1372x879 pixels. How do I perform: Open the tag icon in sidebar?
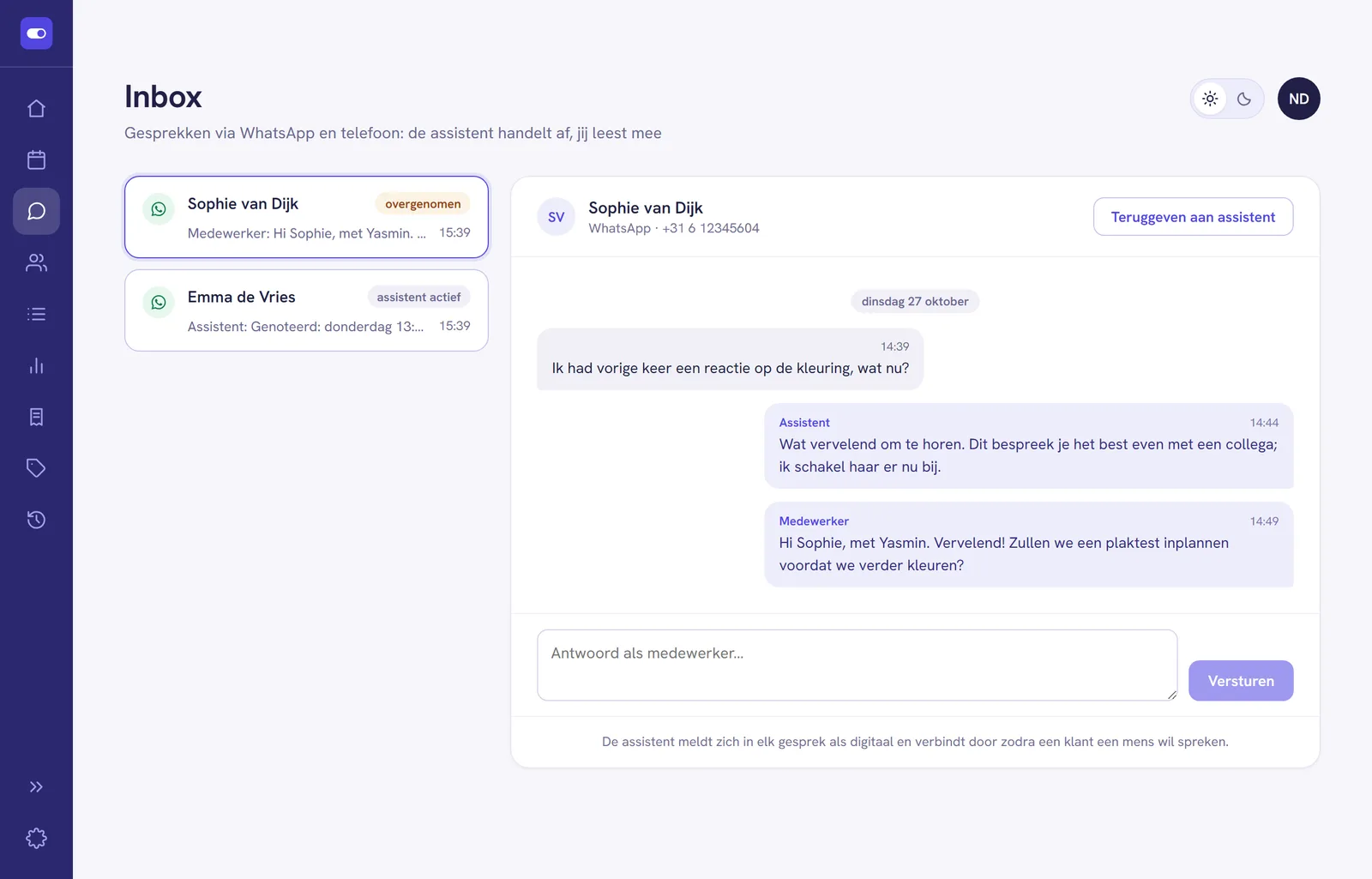point(36,468)
